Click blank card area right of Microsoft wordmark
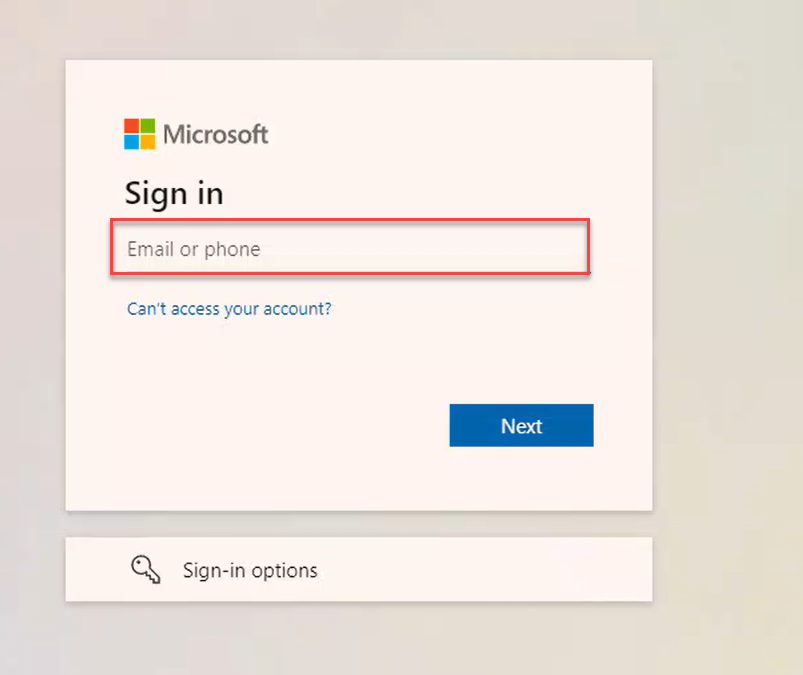The image size is (803, 675). [x=450, y=134]
